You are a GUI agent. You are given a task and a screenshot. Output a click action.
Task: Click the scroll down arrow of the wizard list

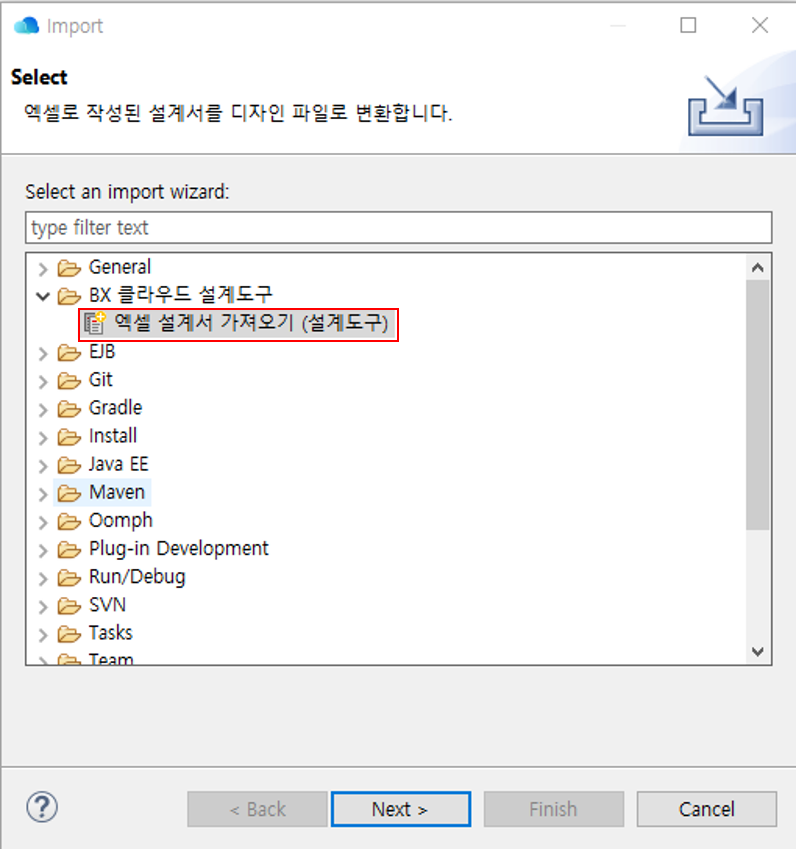point(757,651)
